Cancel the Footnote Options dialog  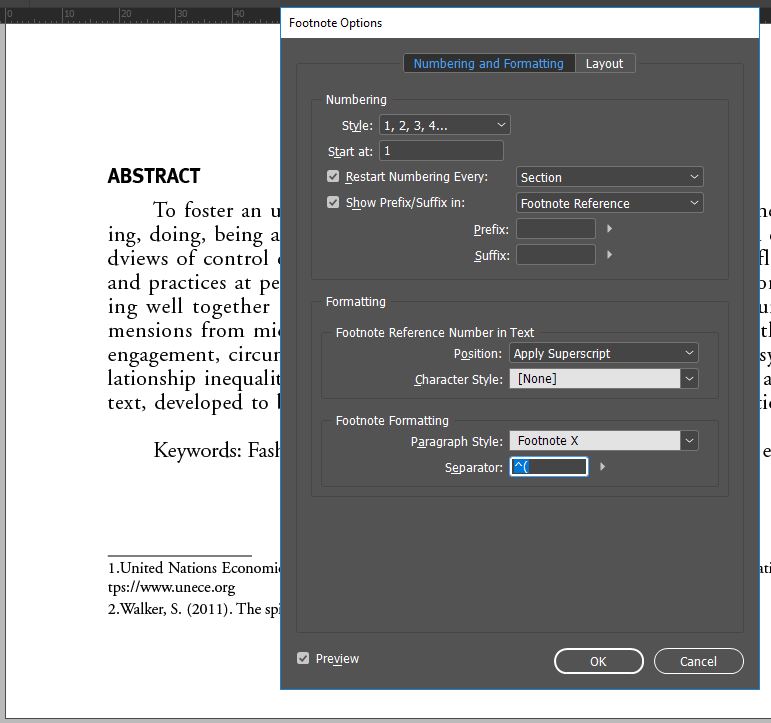tap(698, 661)
